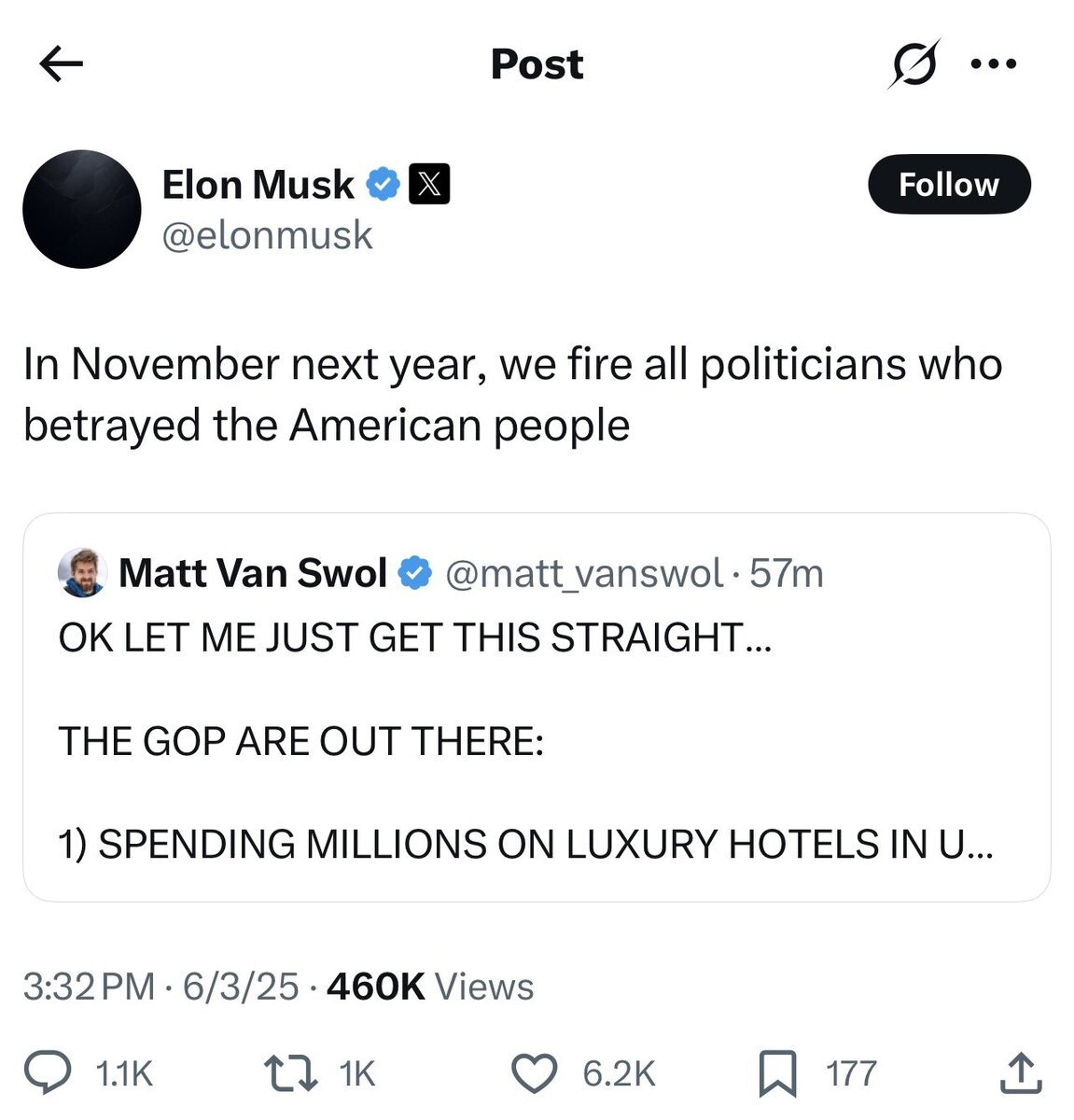The image size is (1074, 1120).
Task: Tap Matt Van Swol's verified checkmark
Action: pos(416,572)
